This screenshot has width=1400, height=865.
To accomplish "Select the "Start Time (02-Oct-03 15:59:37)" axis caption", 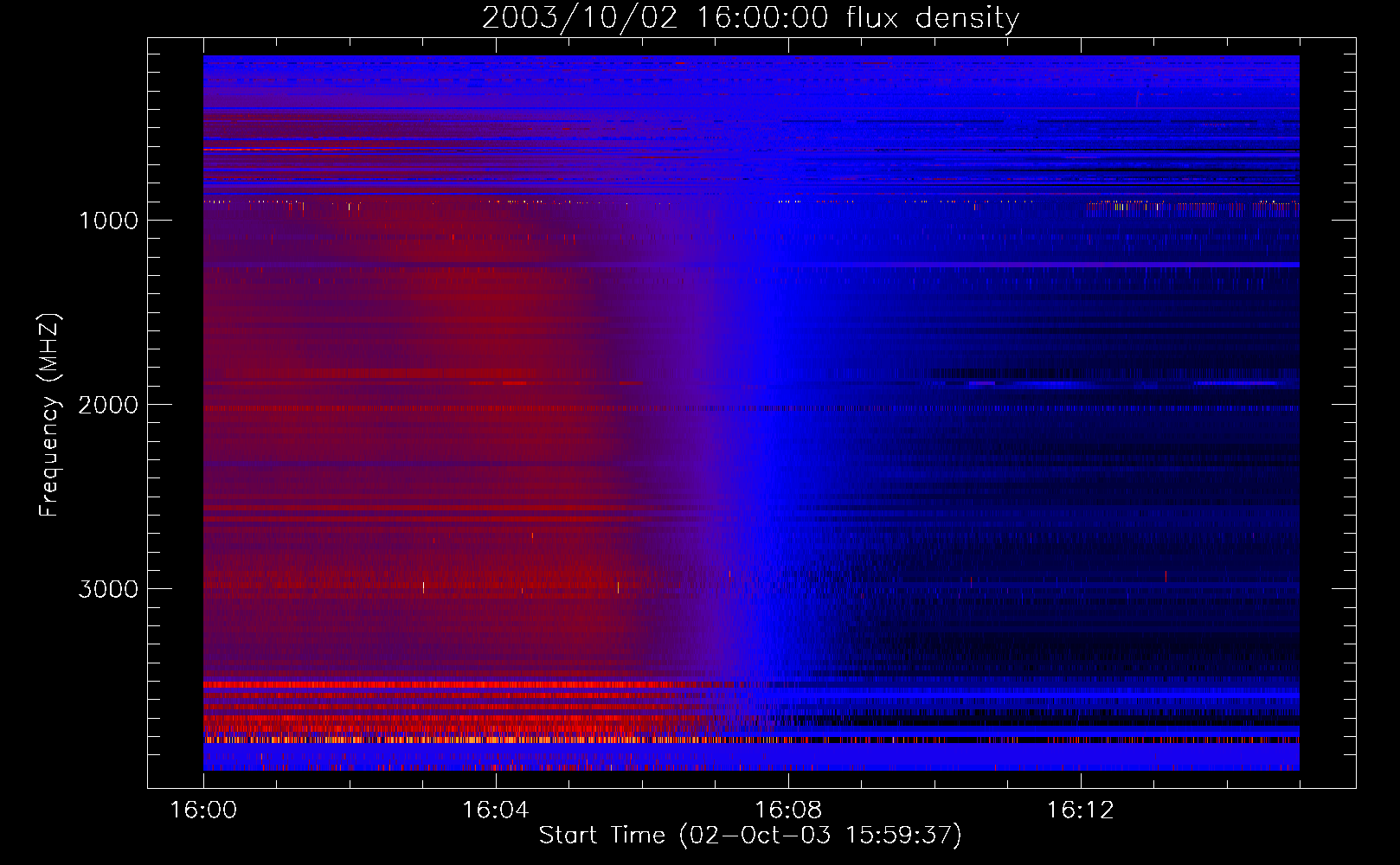I will pos(750,836).
